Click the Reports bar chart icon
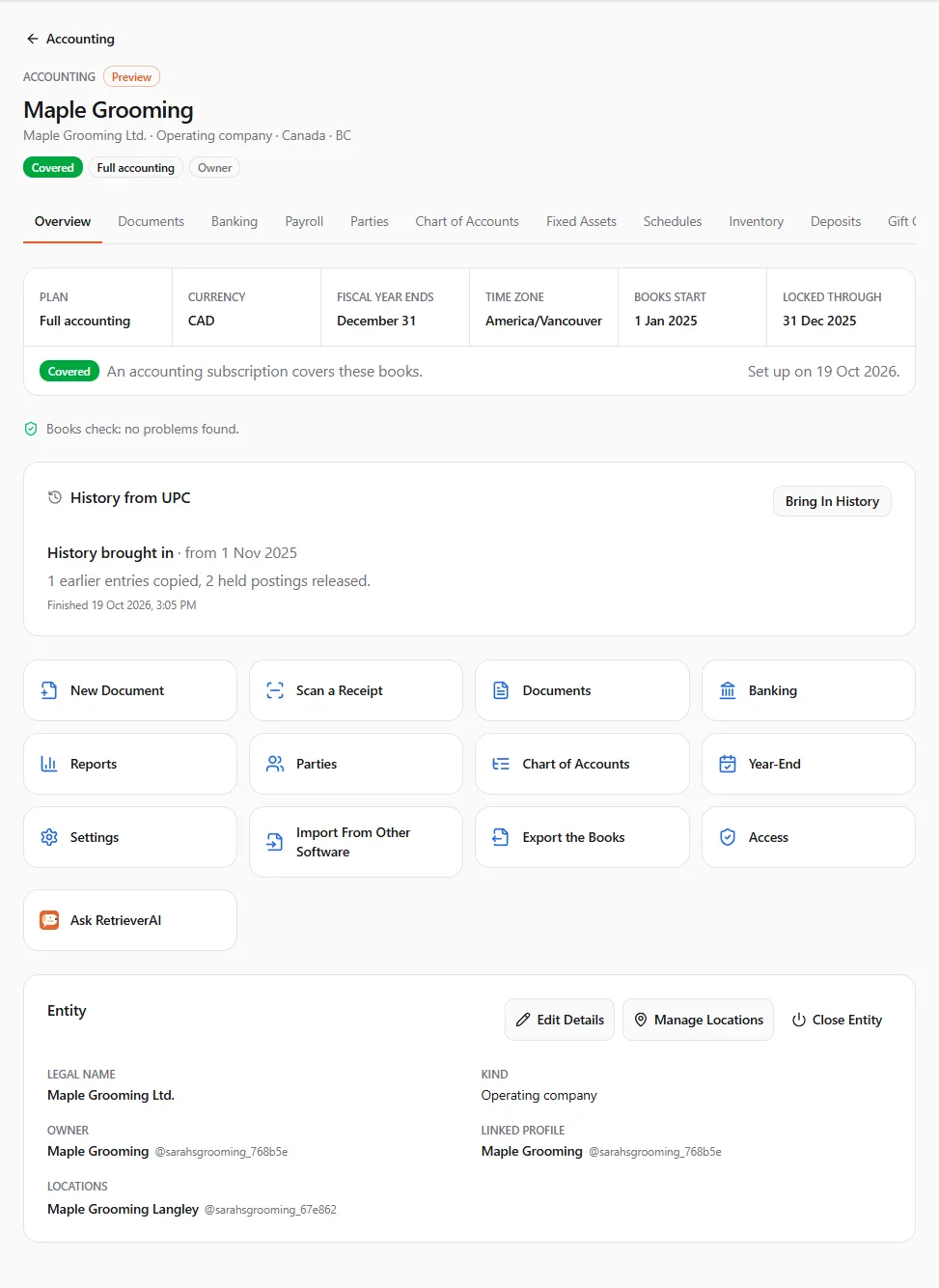The height and width of the screenshot is (1288, 939). coord(49,764)
